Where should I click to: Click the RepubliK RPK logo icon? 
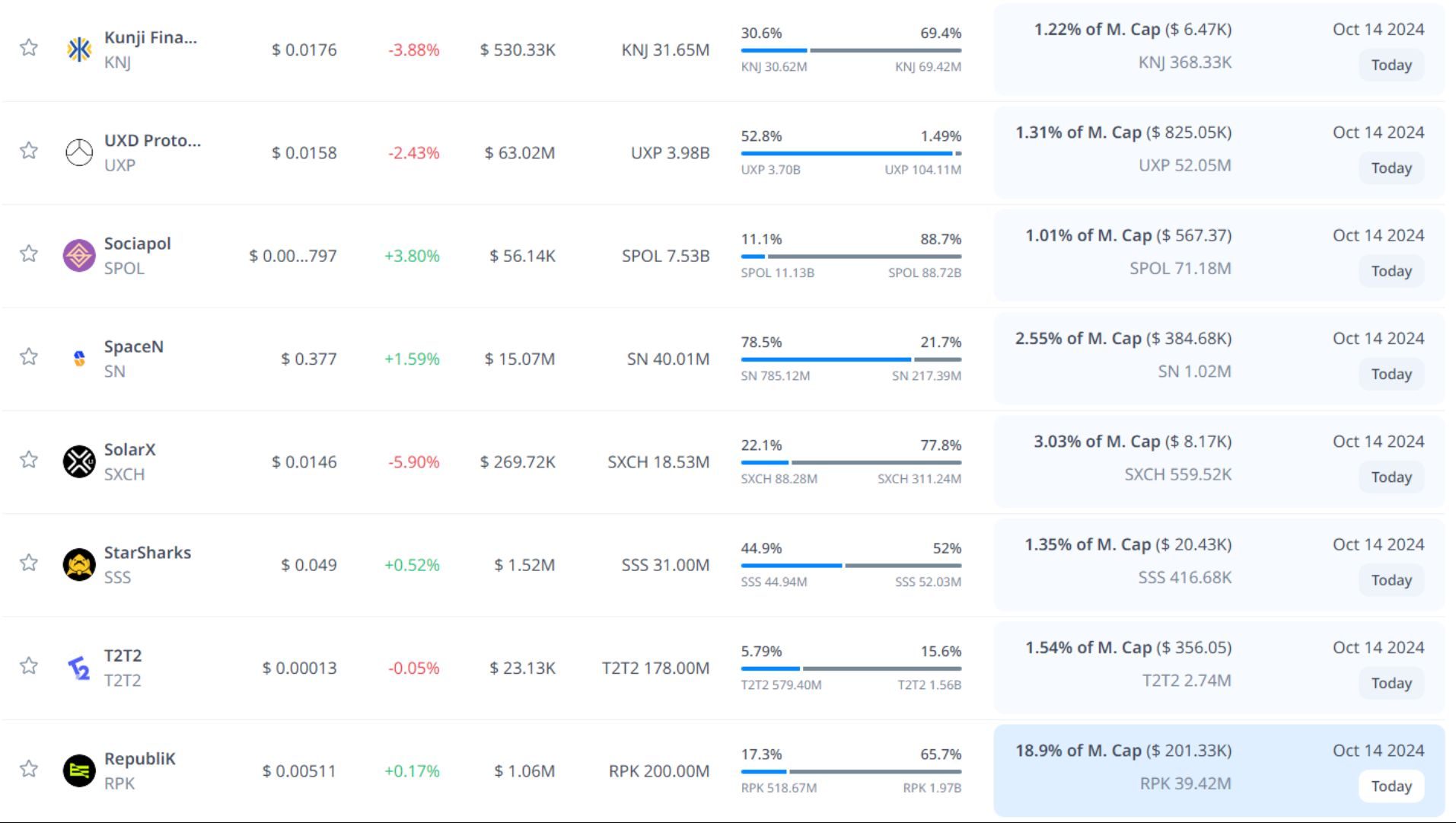pos(79,770)
